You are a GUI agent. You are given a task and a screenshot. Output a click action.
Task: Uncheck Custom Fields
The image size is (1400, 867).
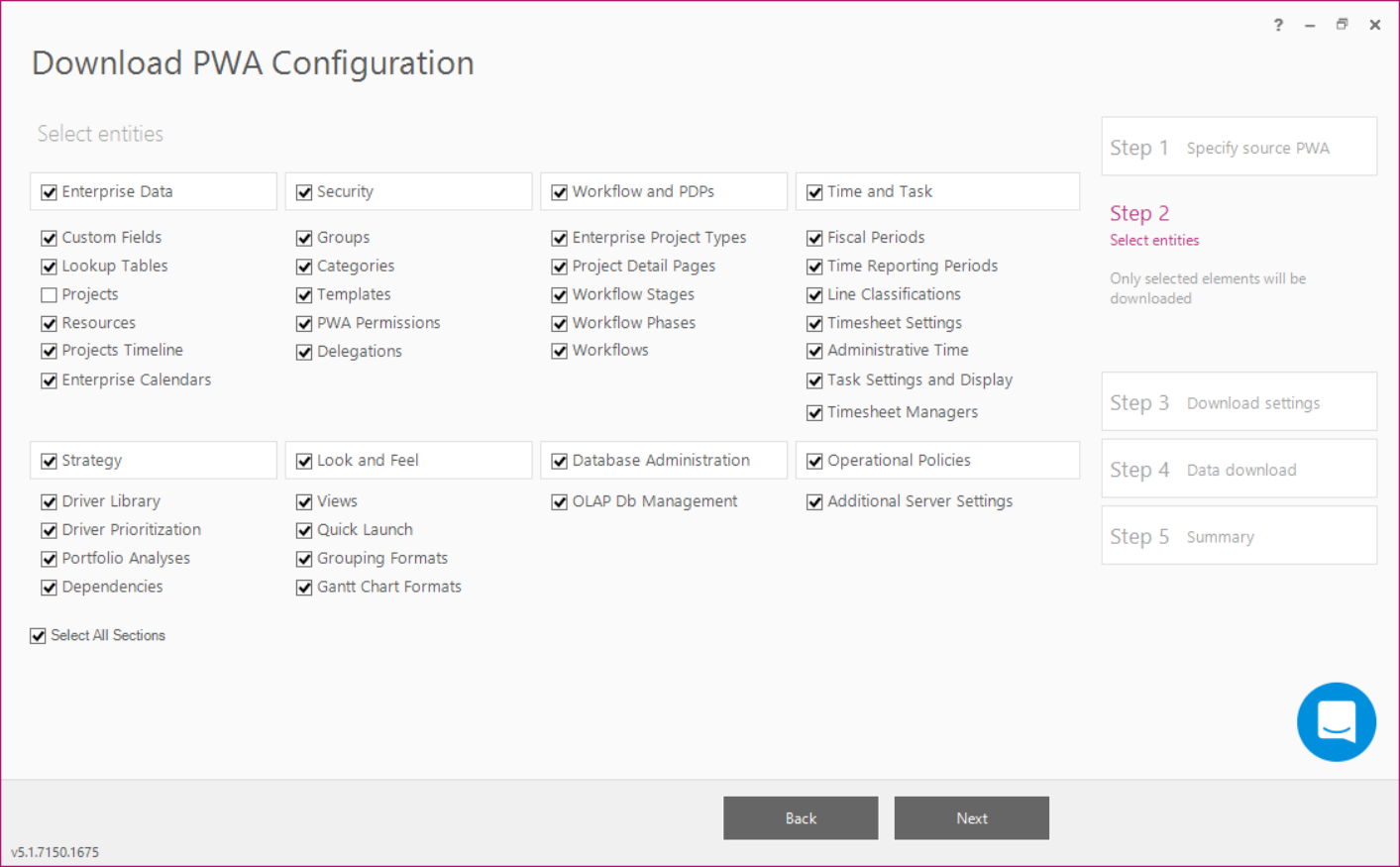tap(49, 238)
